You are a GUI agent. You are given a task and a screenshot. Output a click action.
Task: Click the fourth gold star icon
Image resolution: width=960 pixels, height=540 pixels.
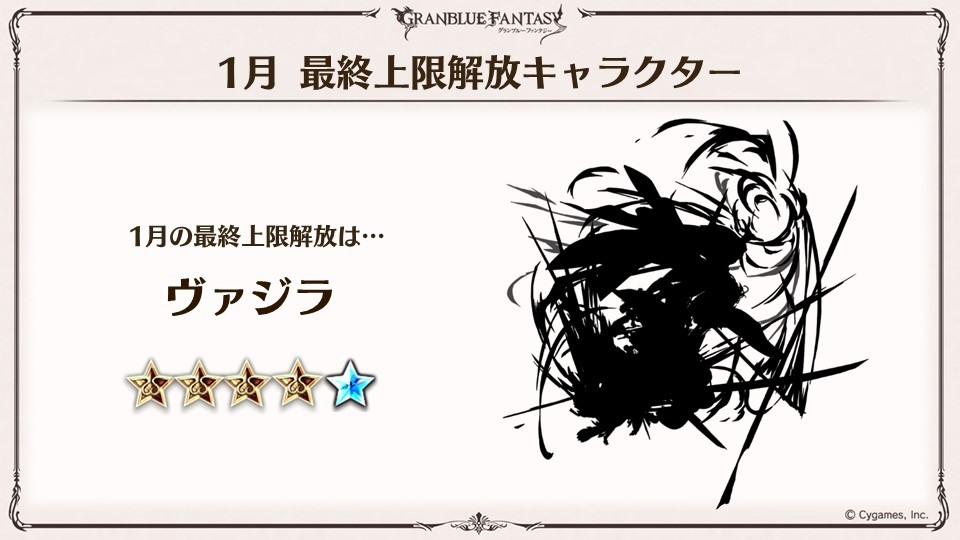[297, 384]
